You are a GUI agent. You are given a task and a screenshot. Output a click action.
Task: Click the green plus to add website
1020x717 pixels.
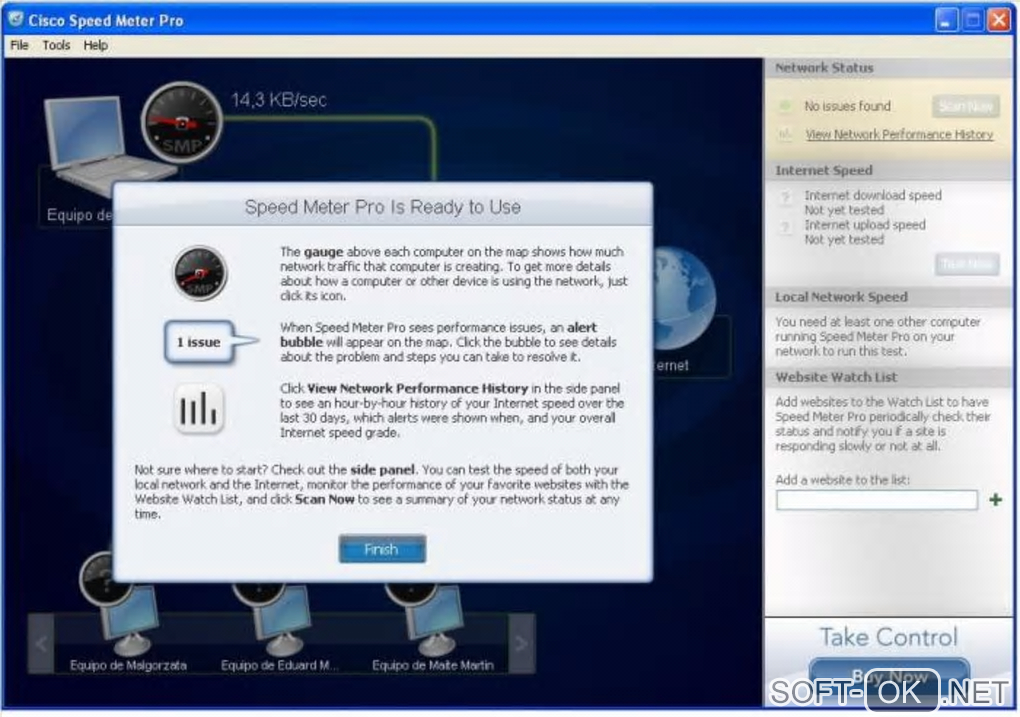pos(995,500)
